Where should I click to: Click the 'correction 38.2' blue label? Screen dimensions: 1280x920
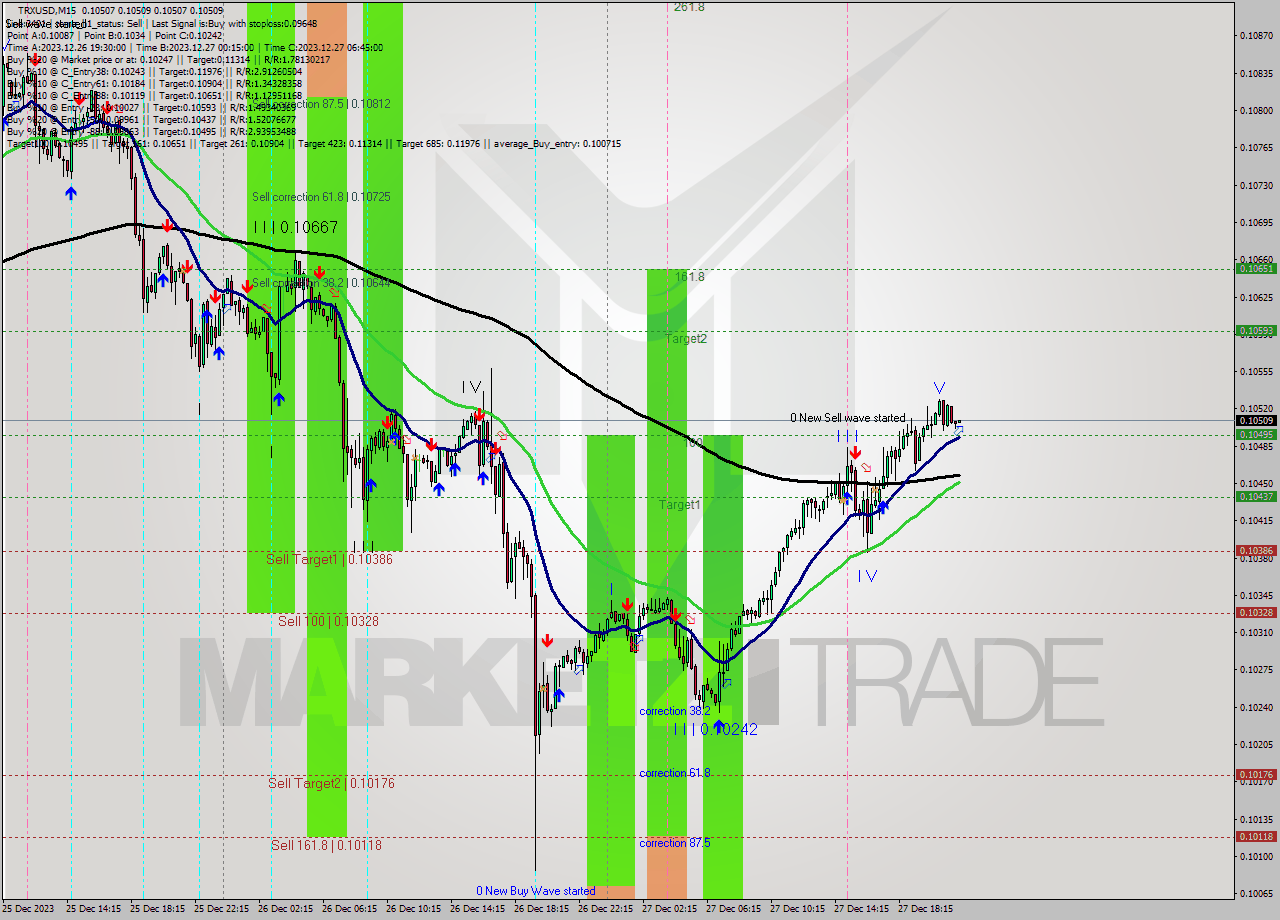tap(675, 711)
